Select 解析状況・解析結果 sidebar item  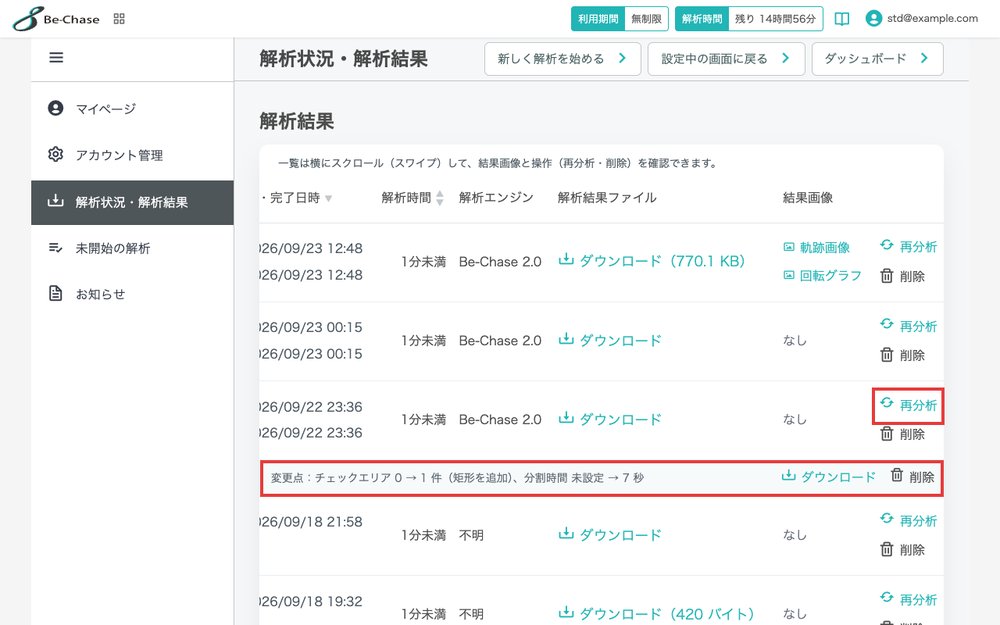point(133,202)
